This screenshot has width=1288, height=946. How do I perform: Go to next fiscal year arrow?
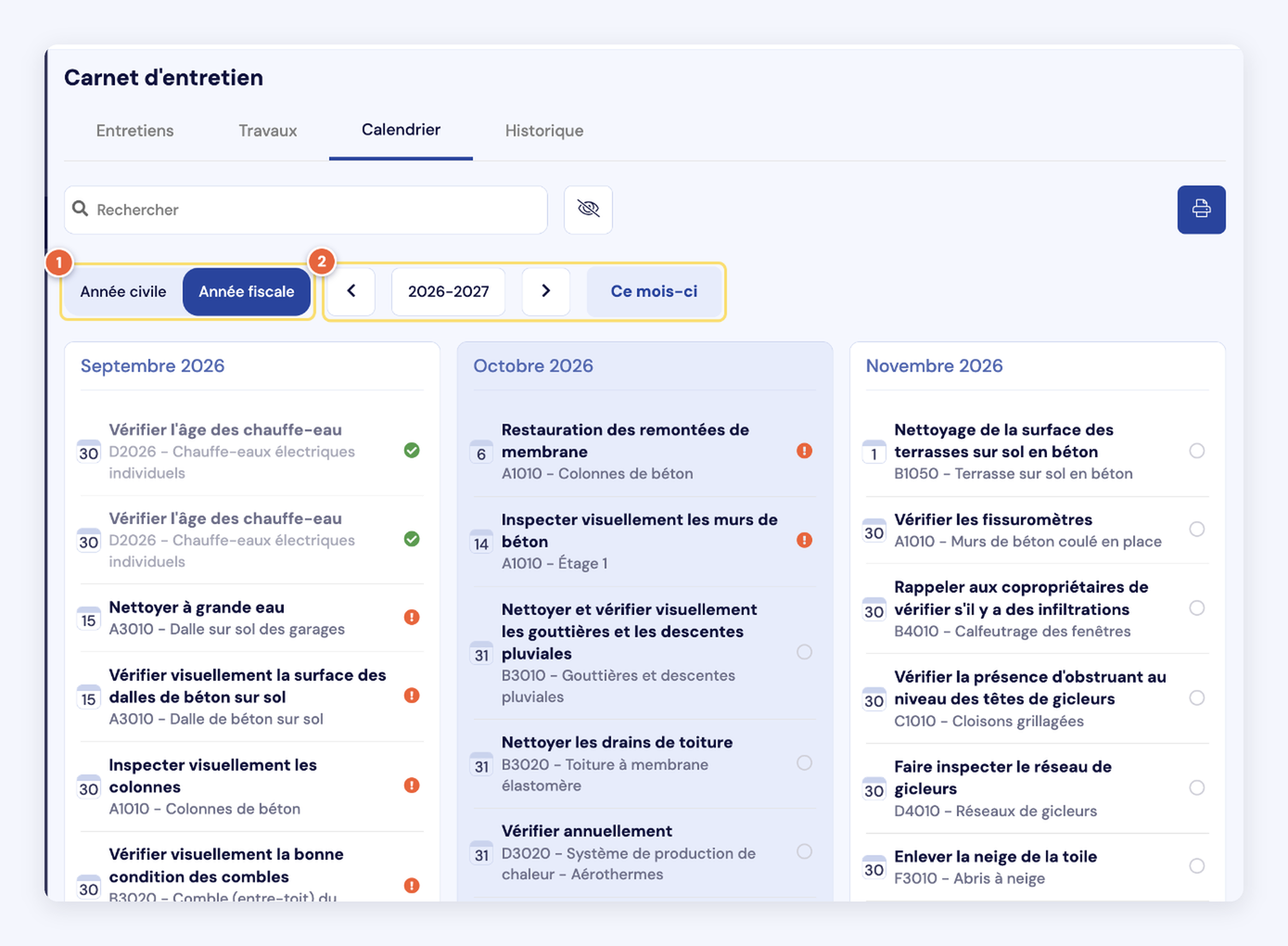(x=545, y=291)
